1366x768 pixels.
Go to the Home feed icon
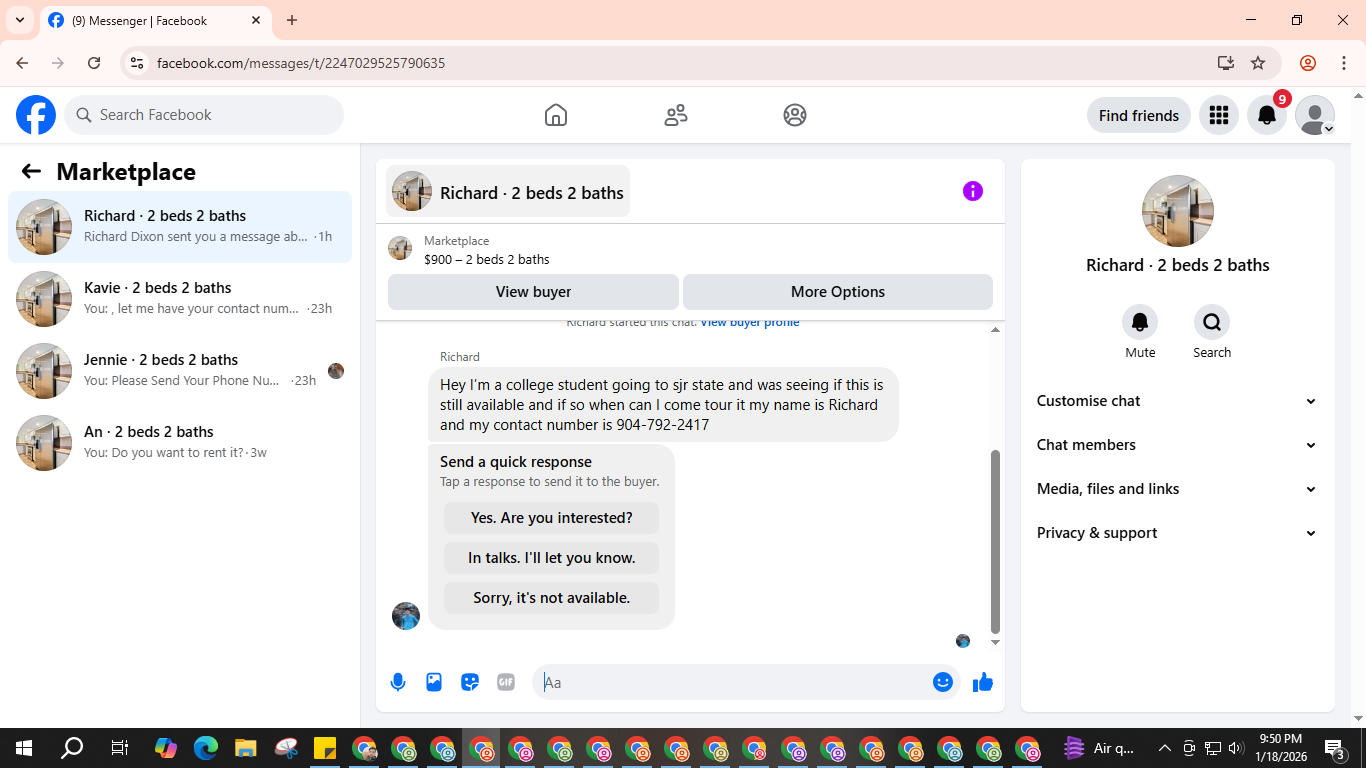click(556, 115)
